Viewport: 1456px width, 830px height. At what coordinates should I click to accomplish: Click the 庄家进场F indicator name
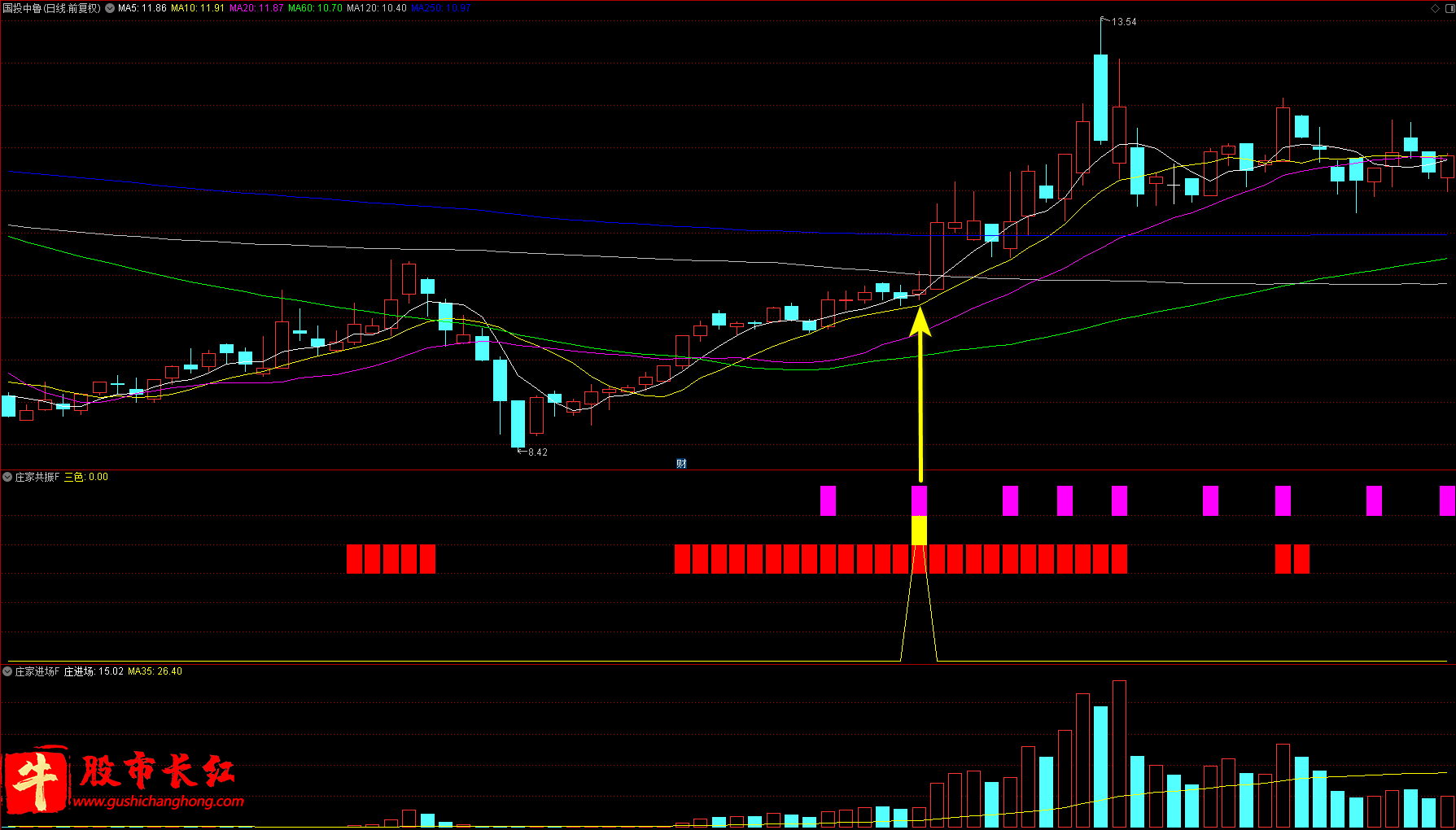point(37,671)
